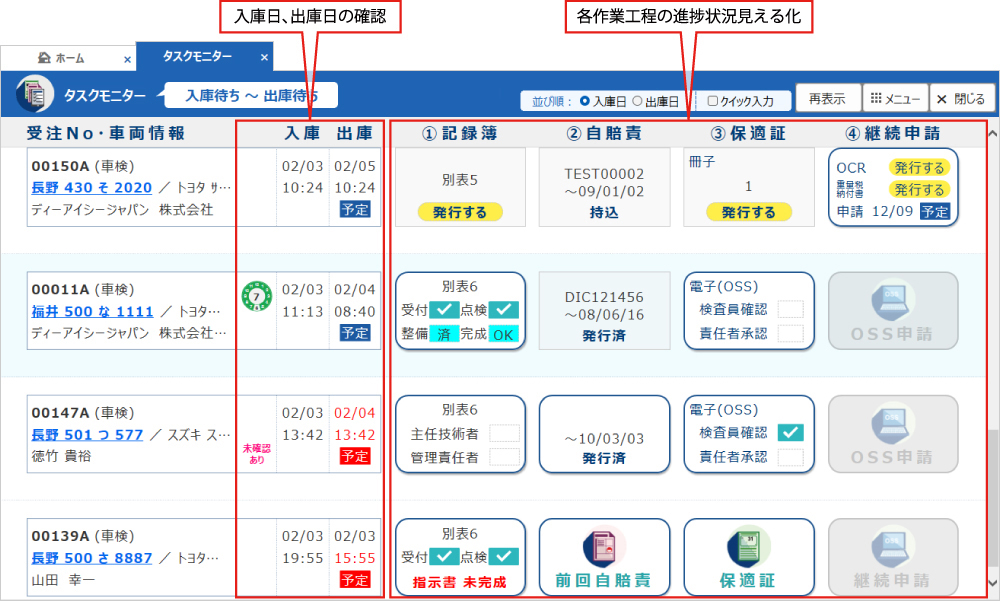Image resolution: width=1000 pixels, height=601 pixels.
Task: Open the メニュー menu button
Action: [x=894, y=99]
